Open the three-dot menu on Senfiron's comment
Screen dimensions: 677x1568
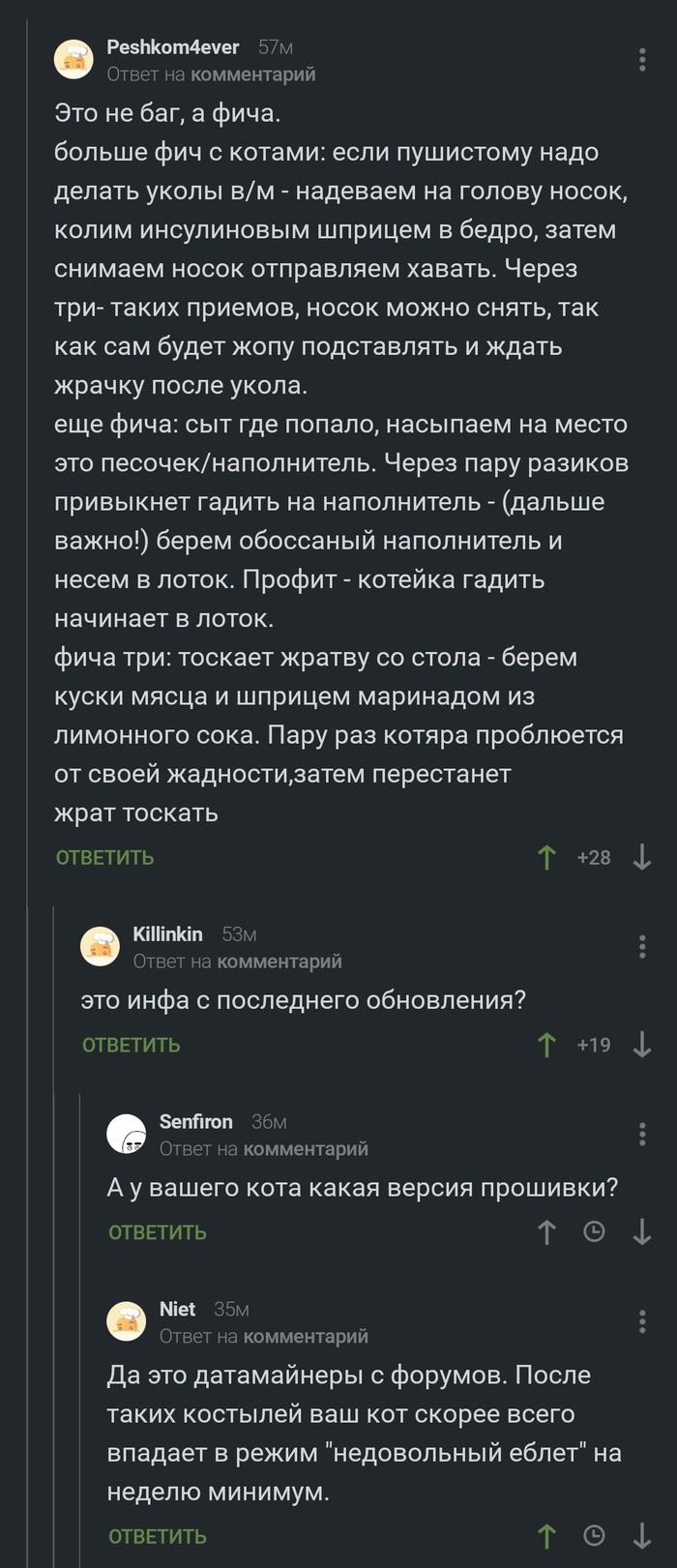(x=641, y=1133)
